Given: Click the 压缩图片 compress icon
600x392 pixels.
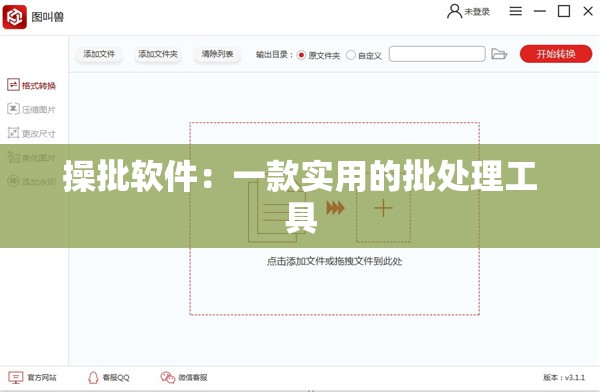Looking at the screenshot, I should click(13, 109).
